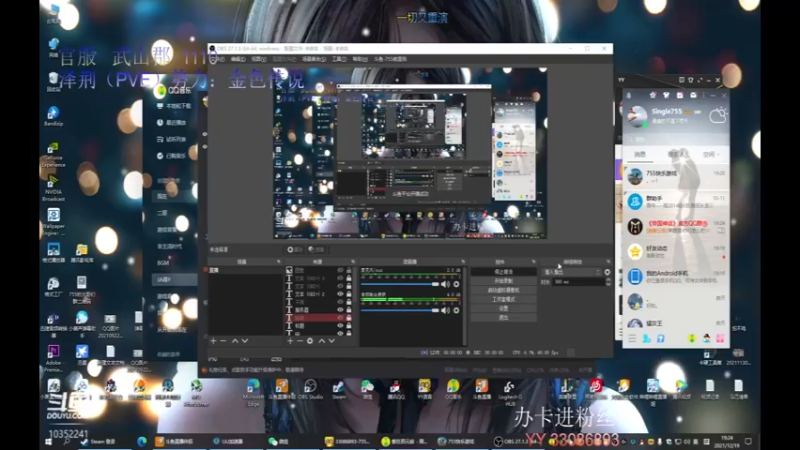The image size is (800, 450).
Task: Click 开始录制 button in OBS controls
Action: [x=503, y=281]
